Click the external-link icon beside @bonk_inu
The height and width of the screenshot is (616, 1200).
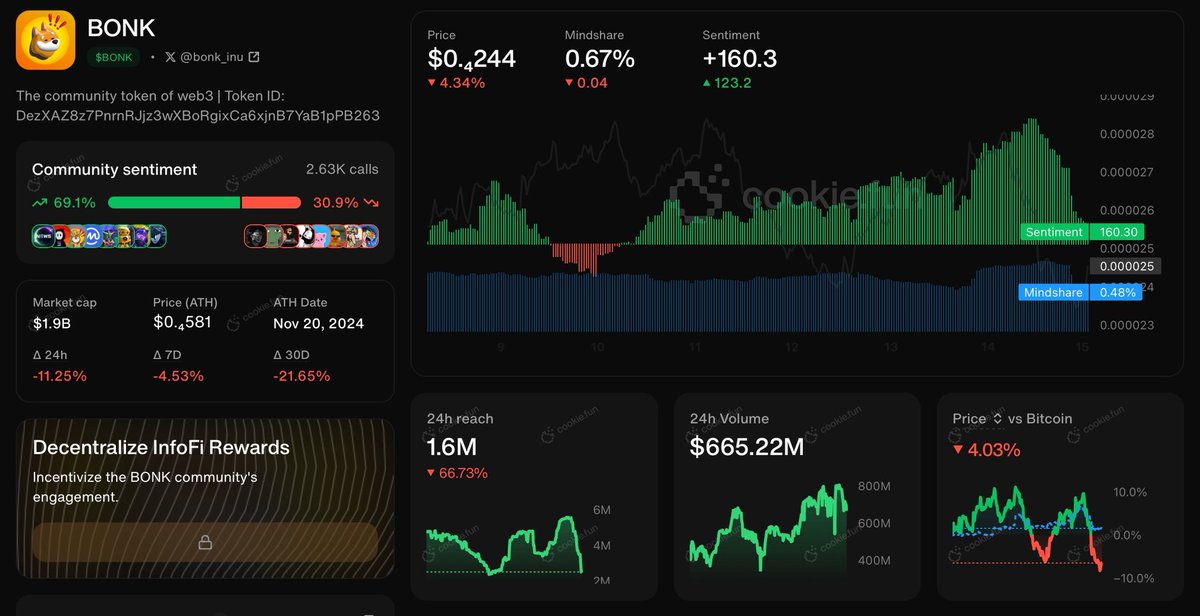254,57
